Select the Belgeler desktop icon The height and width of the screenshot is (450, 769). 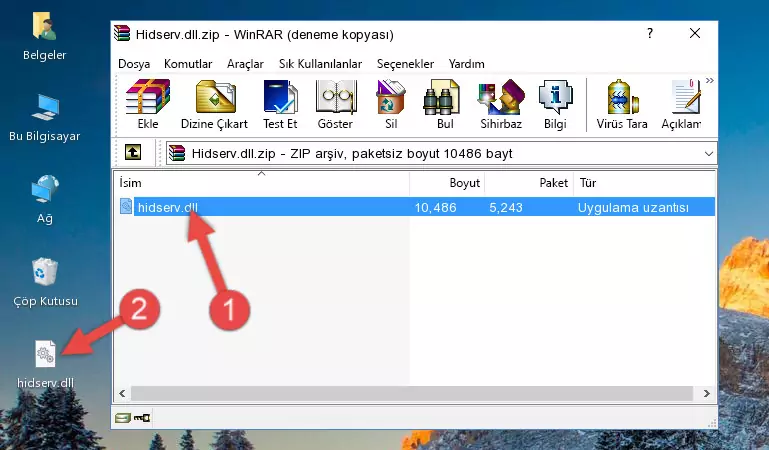(x=45, y=37)
